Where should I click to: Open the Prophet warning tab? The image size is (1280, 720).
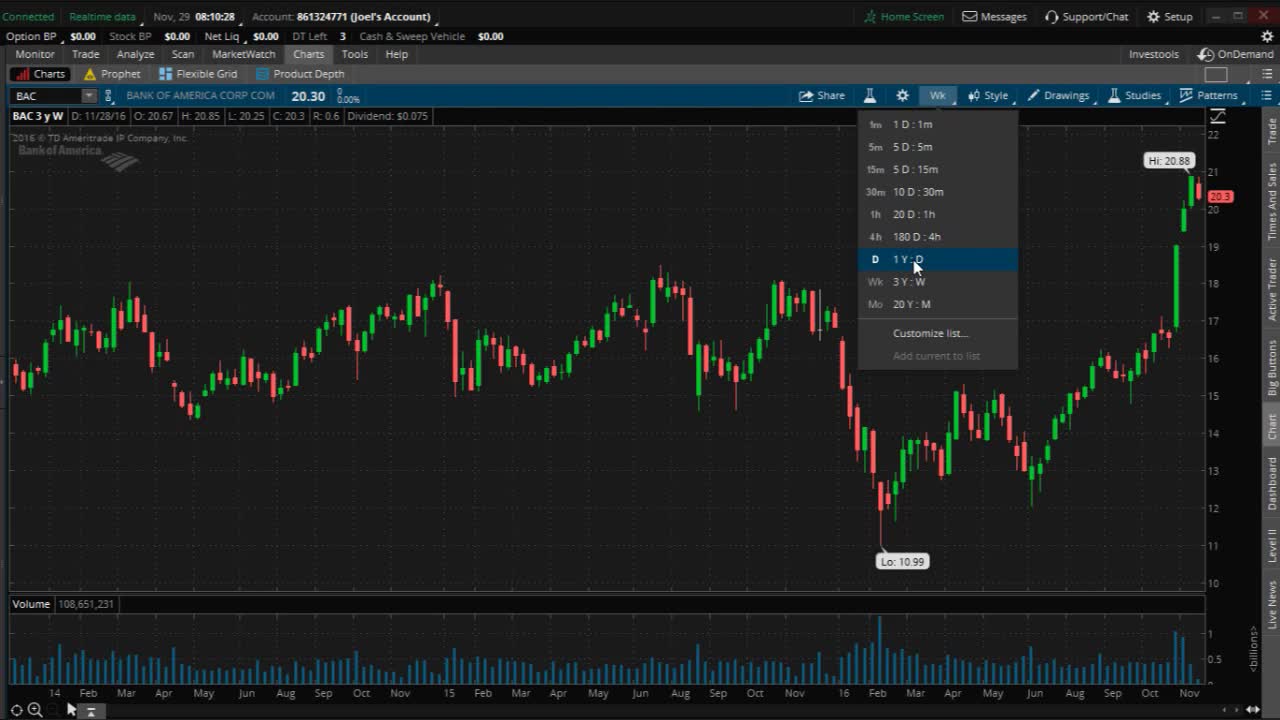click(112, 74)
